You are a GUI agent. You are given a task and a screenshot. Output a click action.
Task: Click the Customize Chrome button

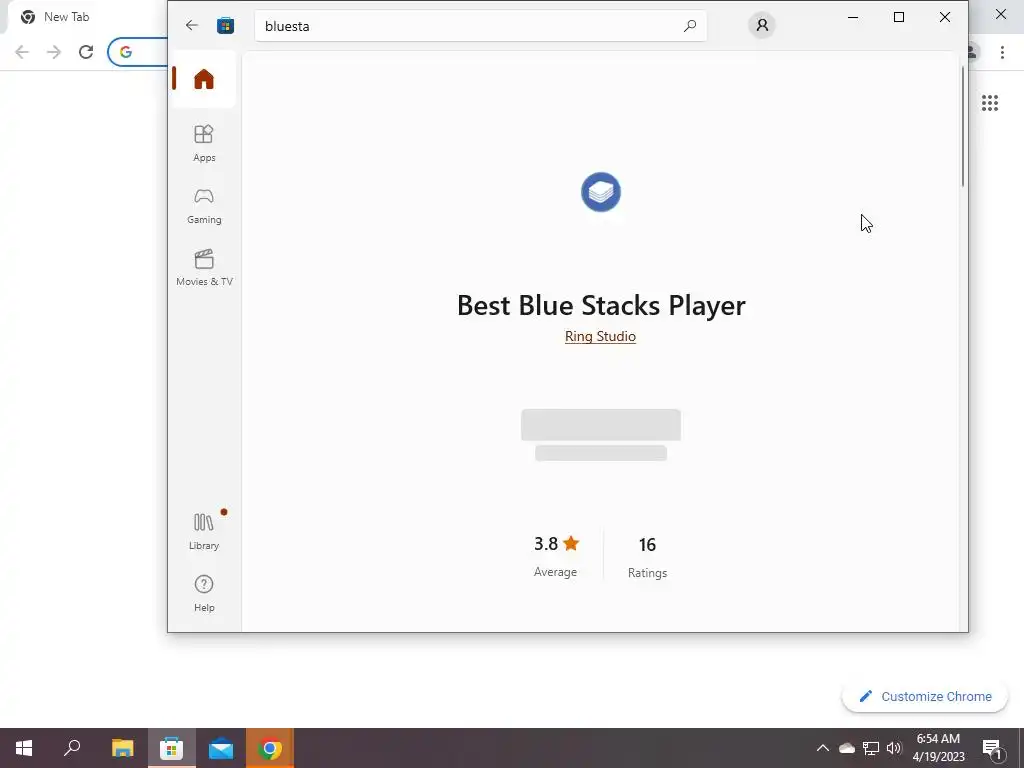click(x=925, y=696)
